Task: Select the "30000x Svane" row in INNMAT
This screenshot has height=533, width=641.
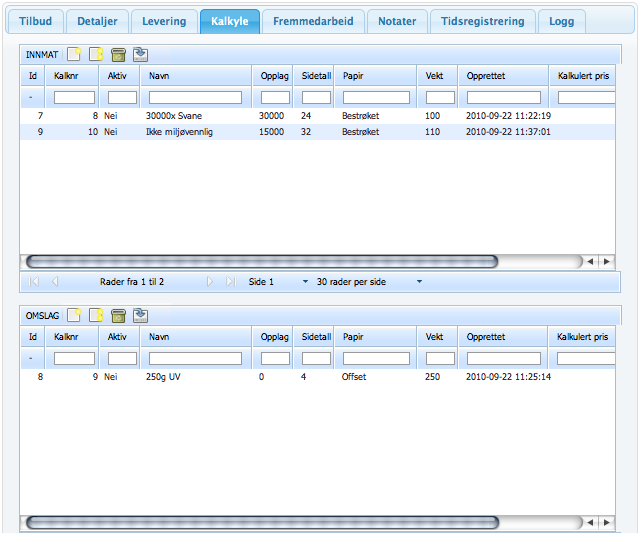Action: coord(174,116)
